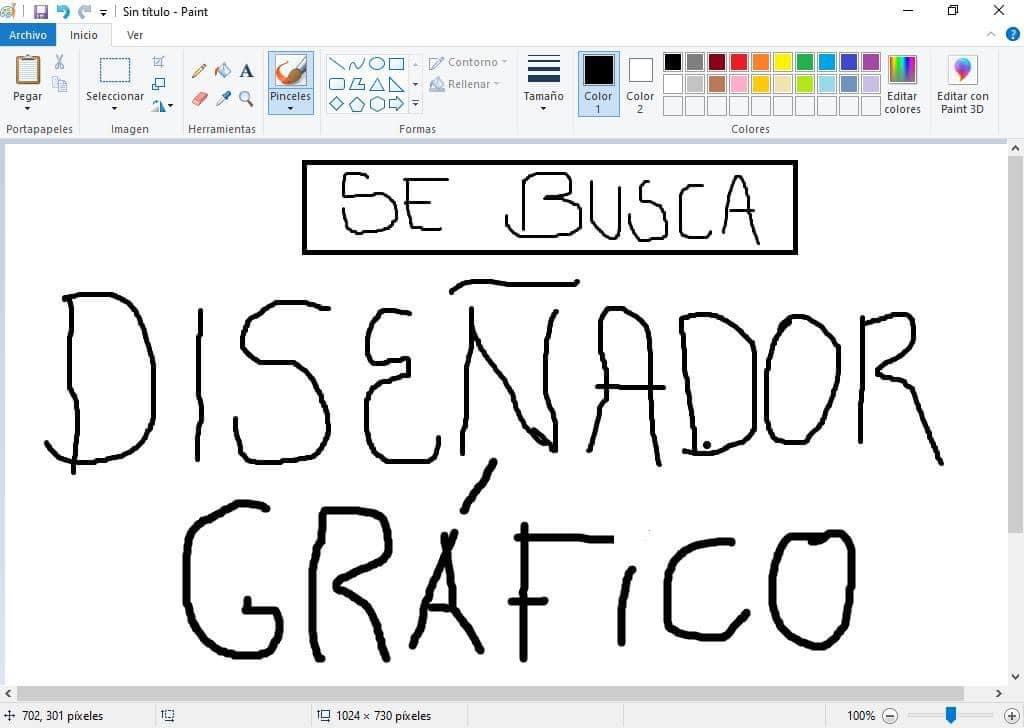Screen dimensions: 1024x728
Task: Click the horizontal scrollbar thumb
Action: coord(490,693)
